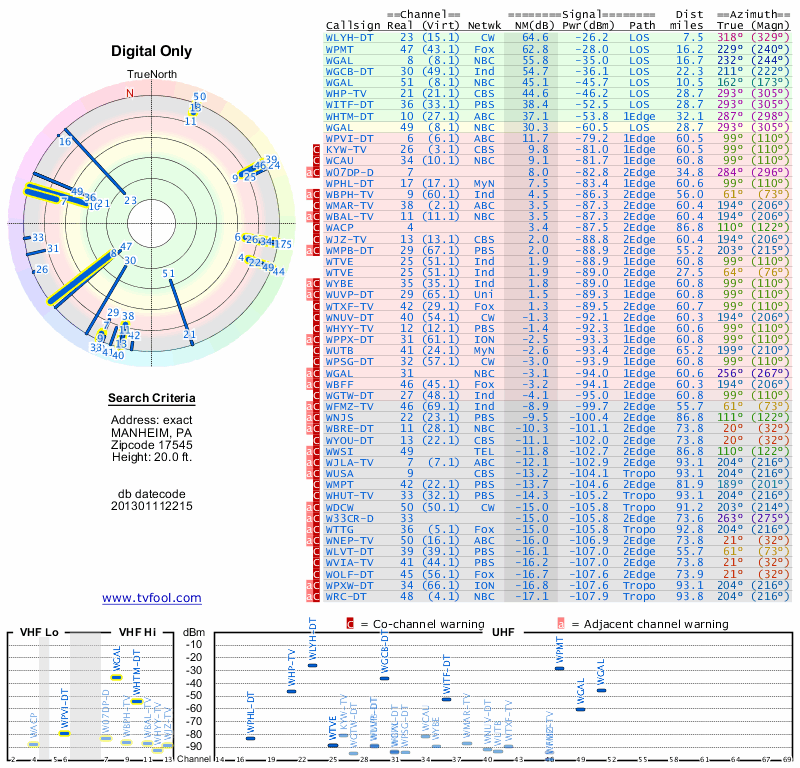800x768 pixels.
Task: Click the aC warning icon on WNJS row
Action: tap(313, 418)
